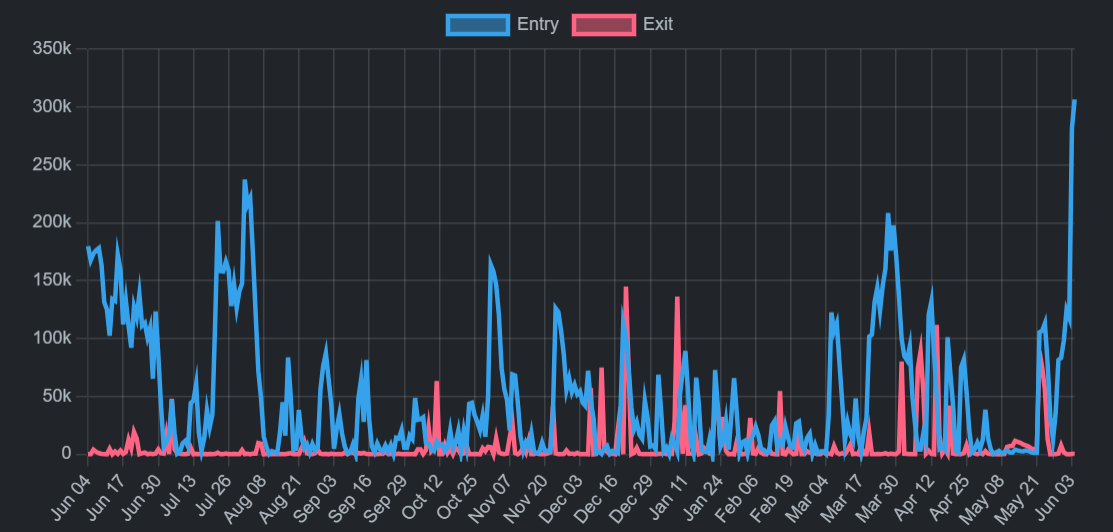Screen dimensions: 1113x532
Task: Click the Entry peak near Jul 26
Action: click(x=218, y=222)
